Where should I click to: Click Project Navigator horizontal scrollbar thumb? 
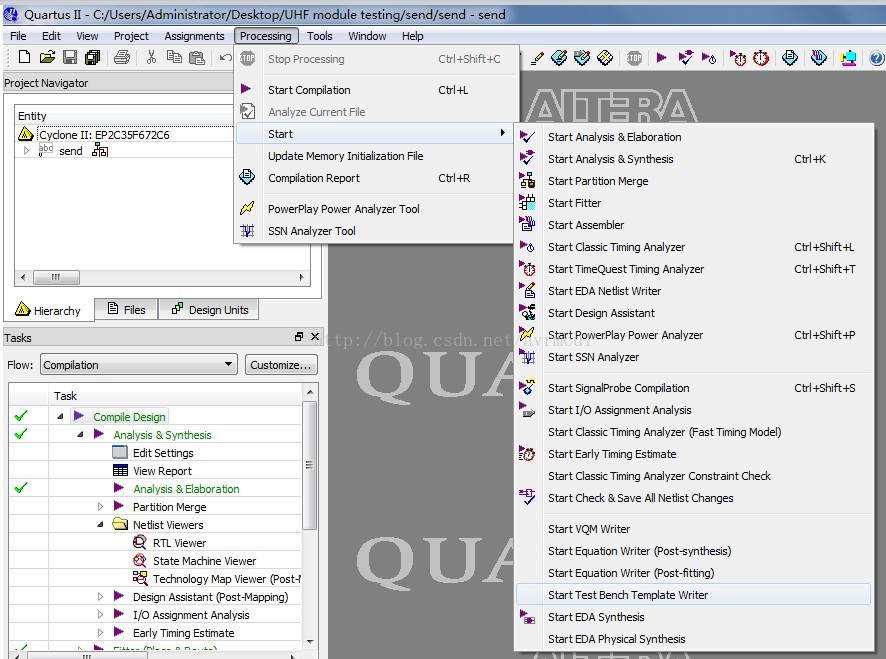pos(56,278)
